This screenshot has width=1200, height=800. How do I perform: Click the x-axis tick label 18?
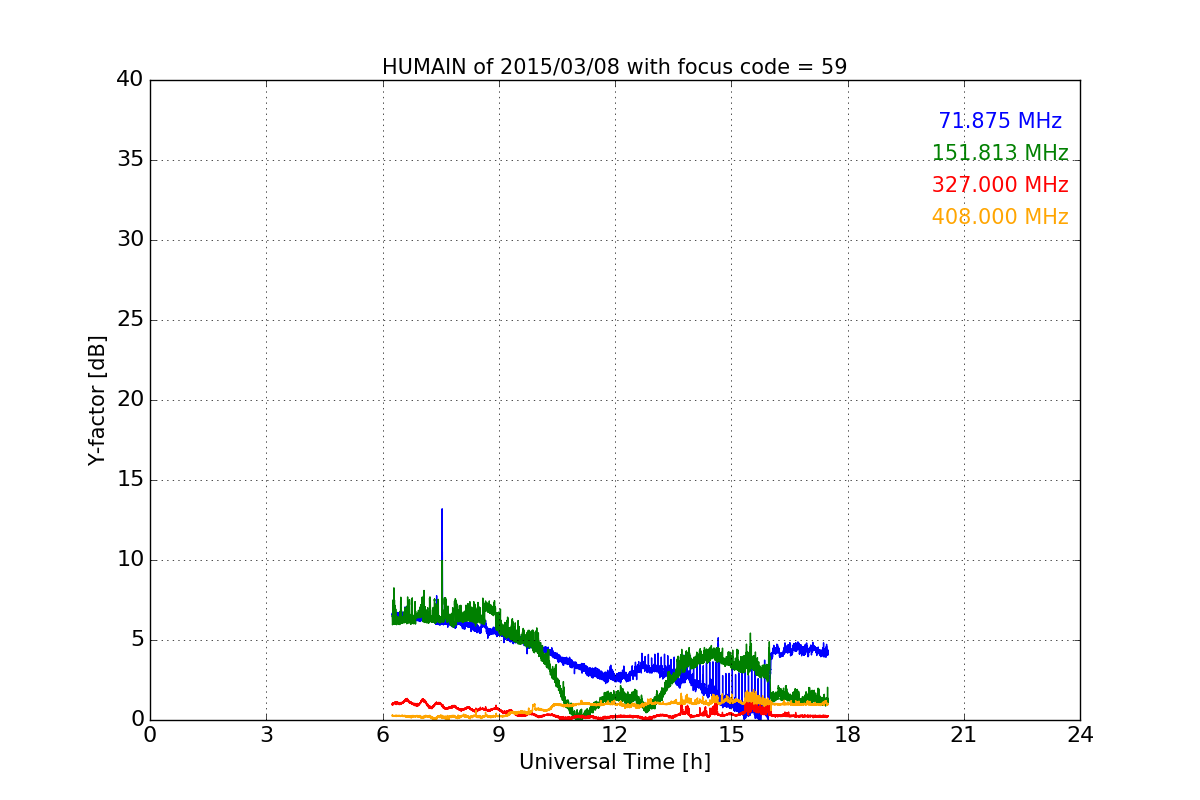click(x=848, y=734)
